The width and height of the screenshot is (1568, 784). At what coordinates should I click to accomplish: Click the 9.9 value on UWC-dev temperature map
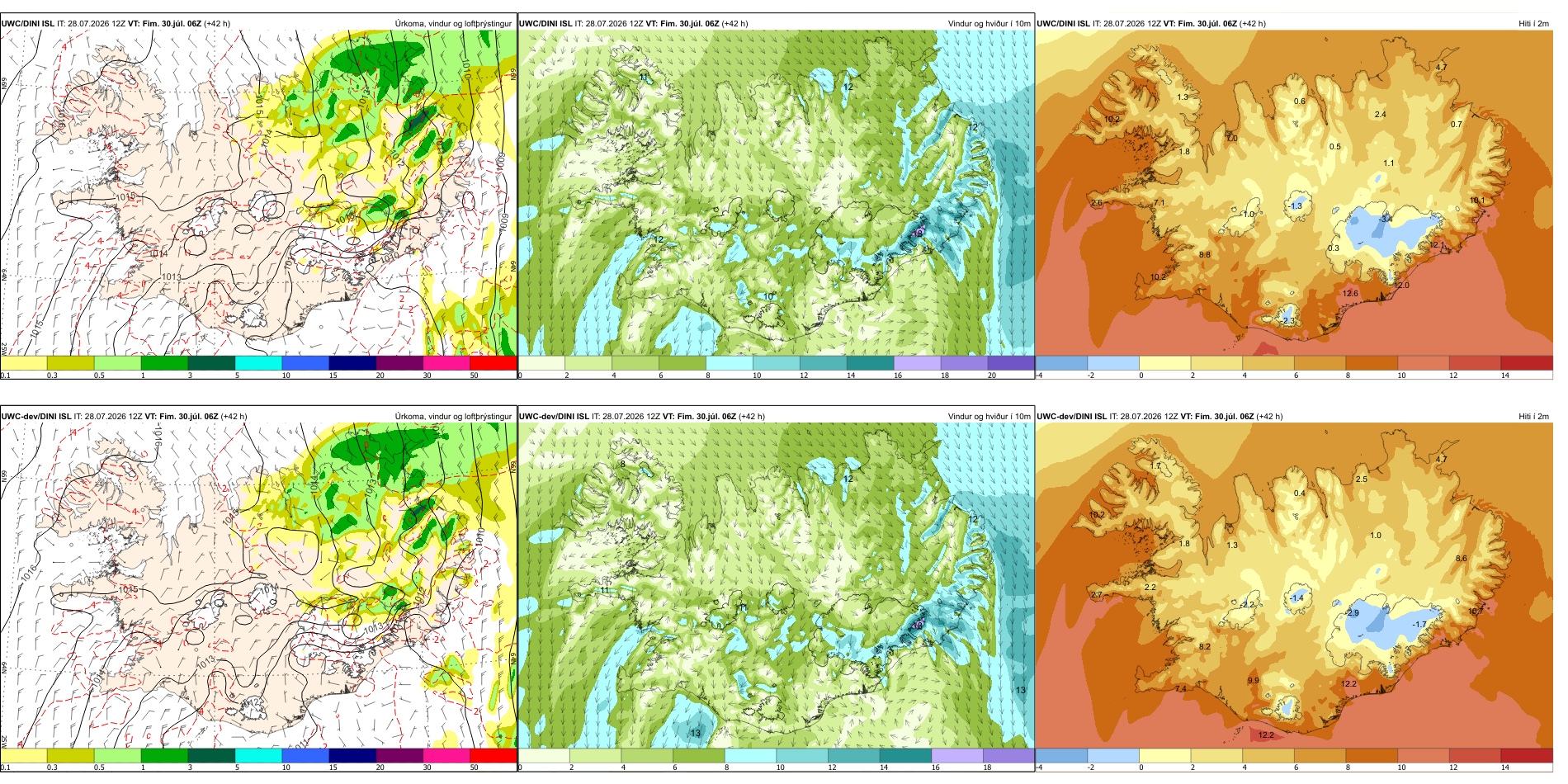click(1254, 681)
